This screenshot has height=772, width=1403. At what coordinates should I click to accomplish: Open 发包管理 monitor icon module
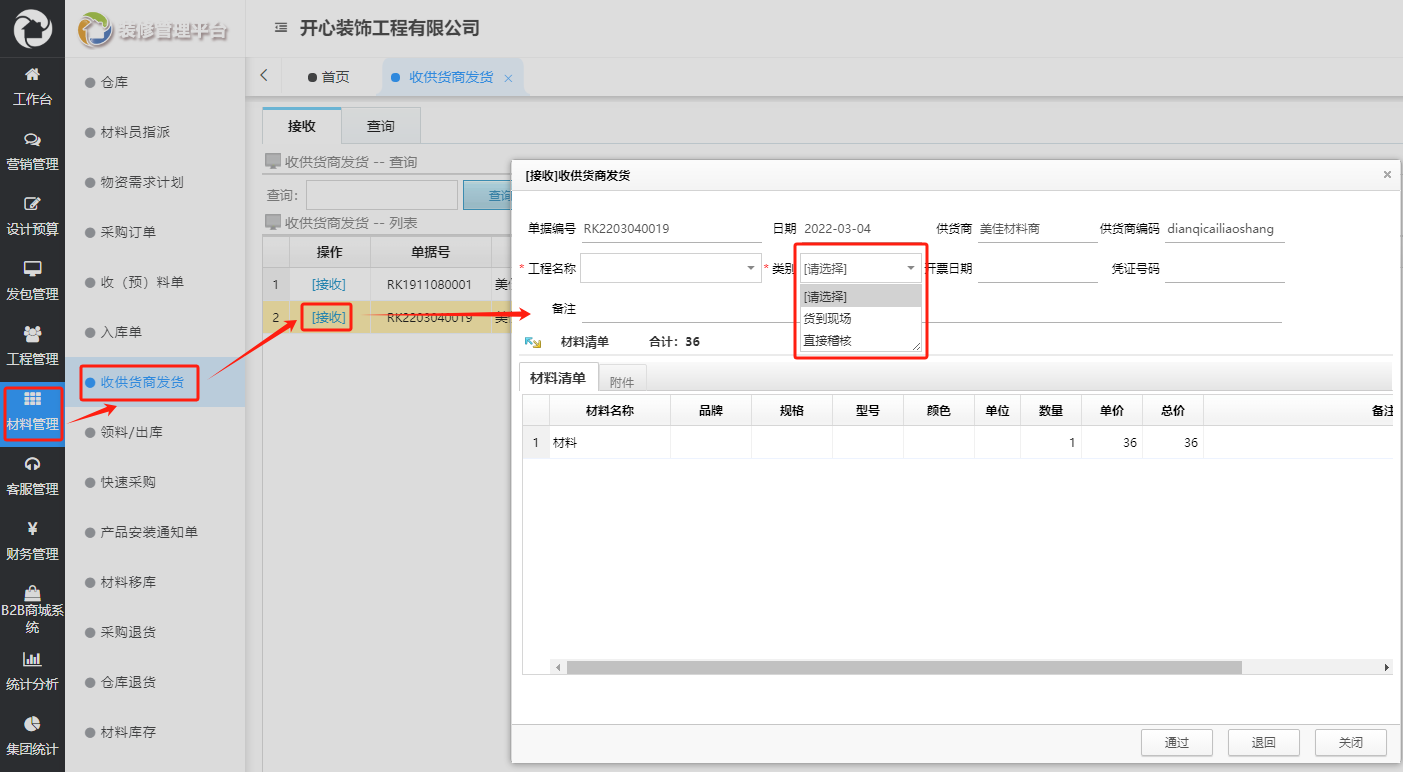coord(32,269)
